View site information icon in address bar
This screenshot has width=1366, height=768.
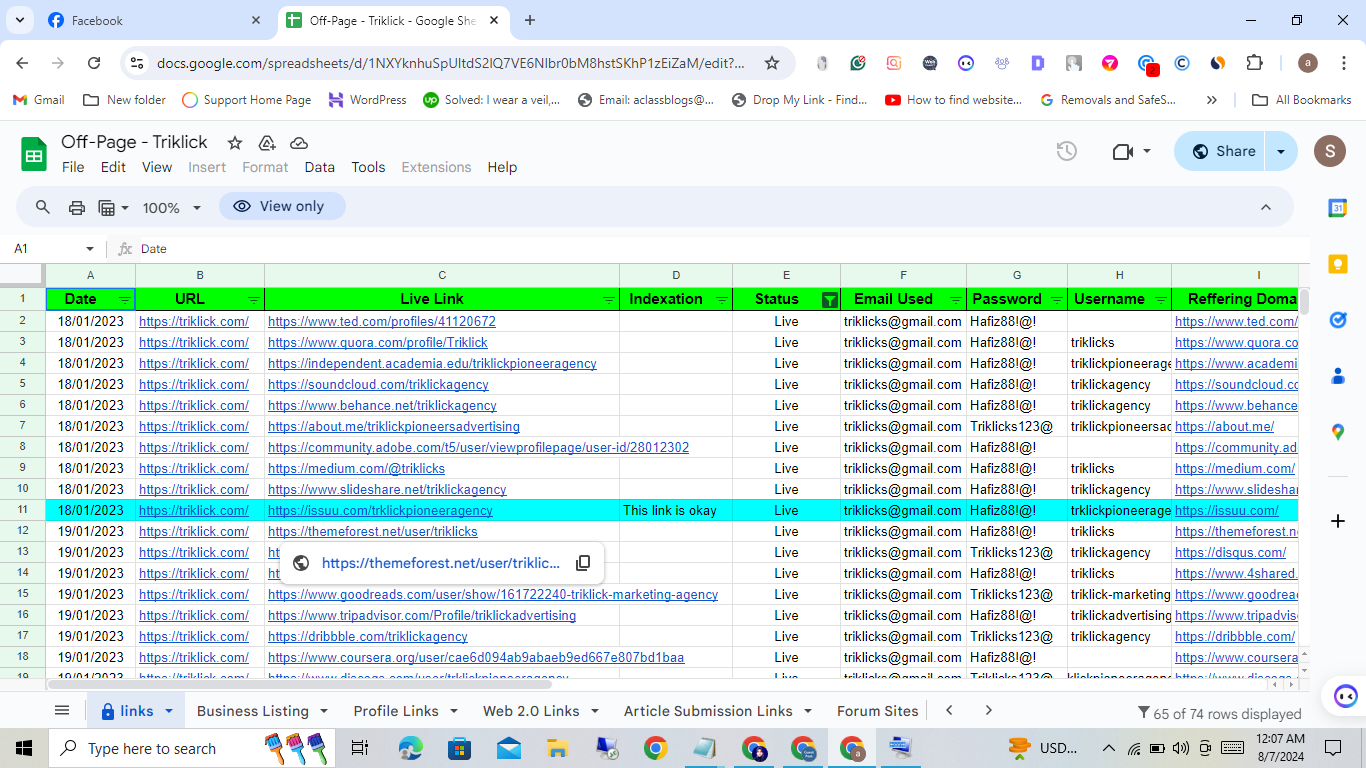click(138, 63)
